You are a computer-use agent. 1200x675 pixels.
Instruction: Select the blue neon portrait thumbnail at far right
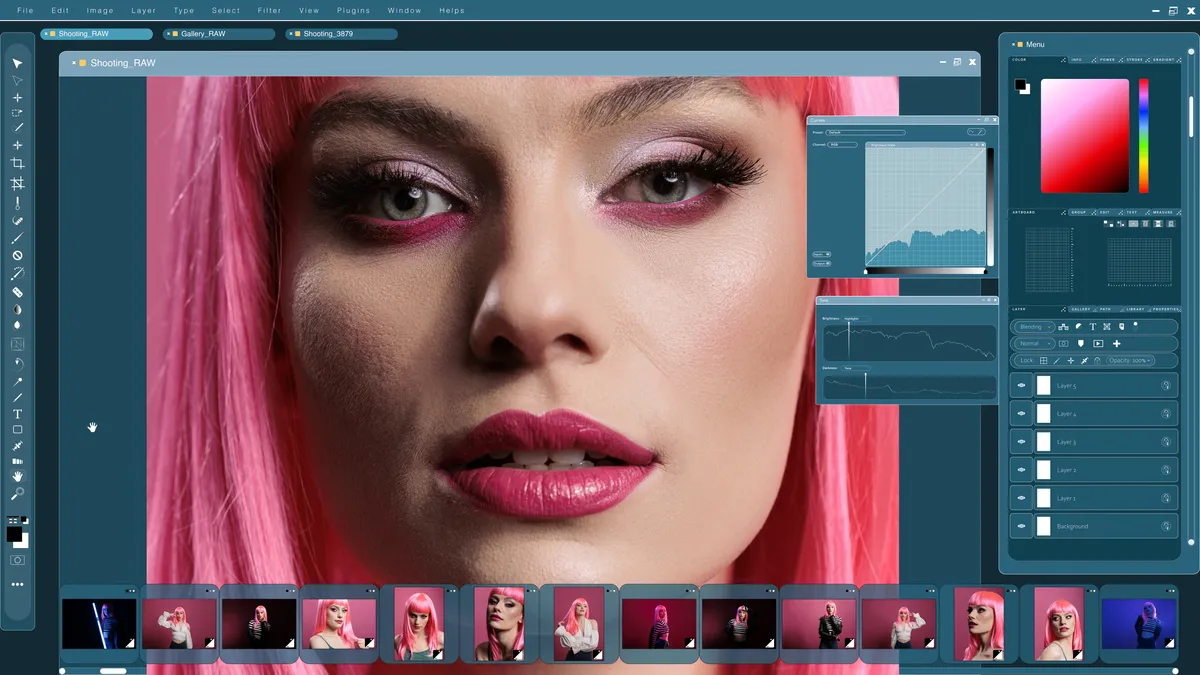pos(1138,624)
